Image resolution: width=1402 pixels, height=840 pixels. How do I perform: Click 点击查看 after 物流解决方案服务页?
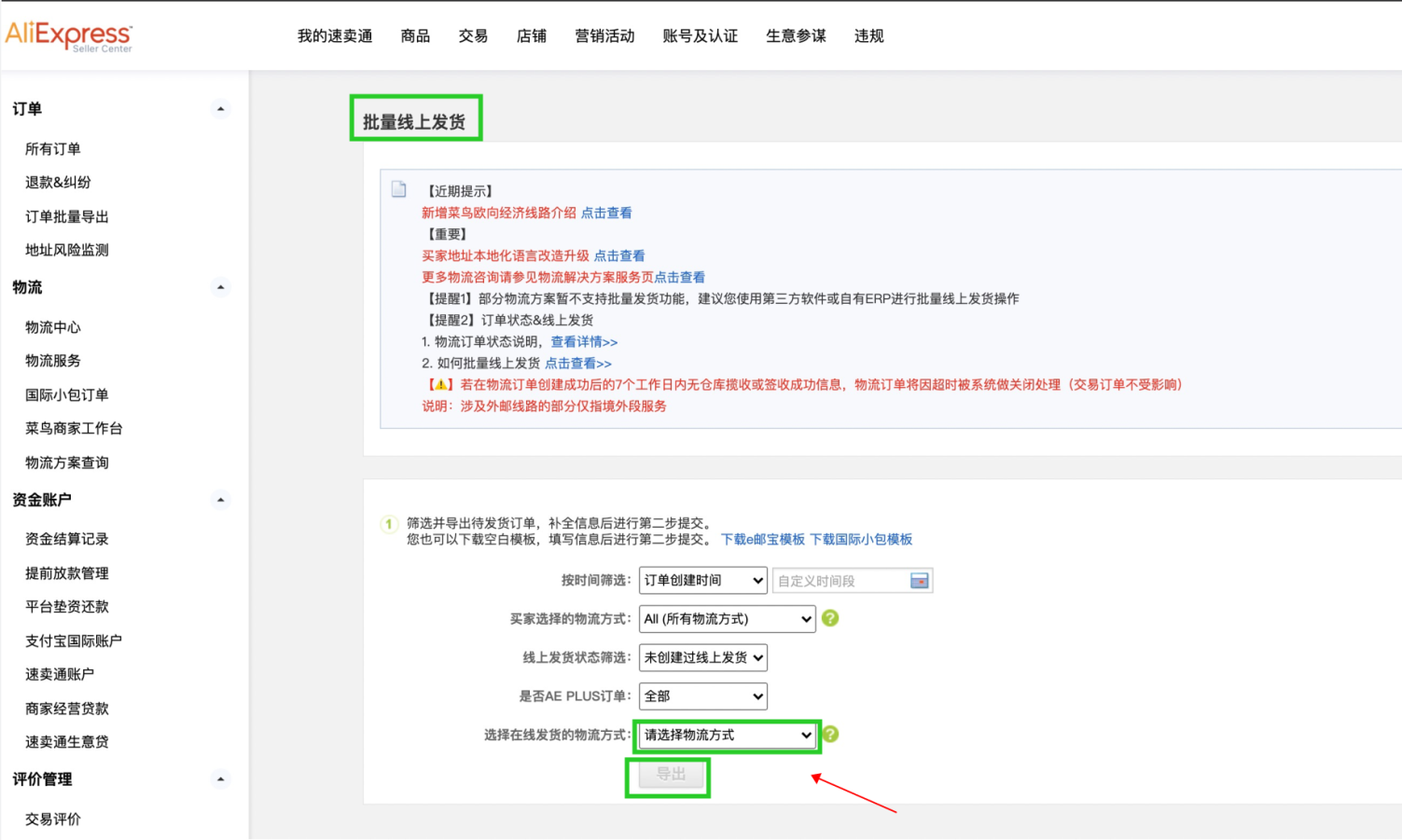click(679, 277)
